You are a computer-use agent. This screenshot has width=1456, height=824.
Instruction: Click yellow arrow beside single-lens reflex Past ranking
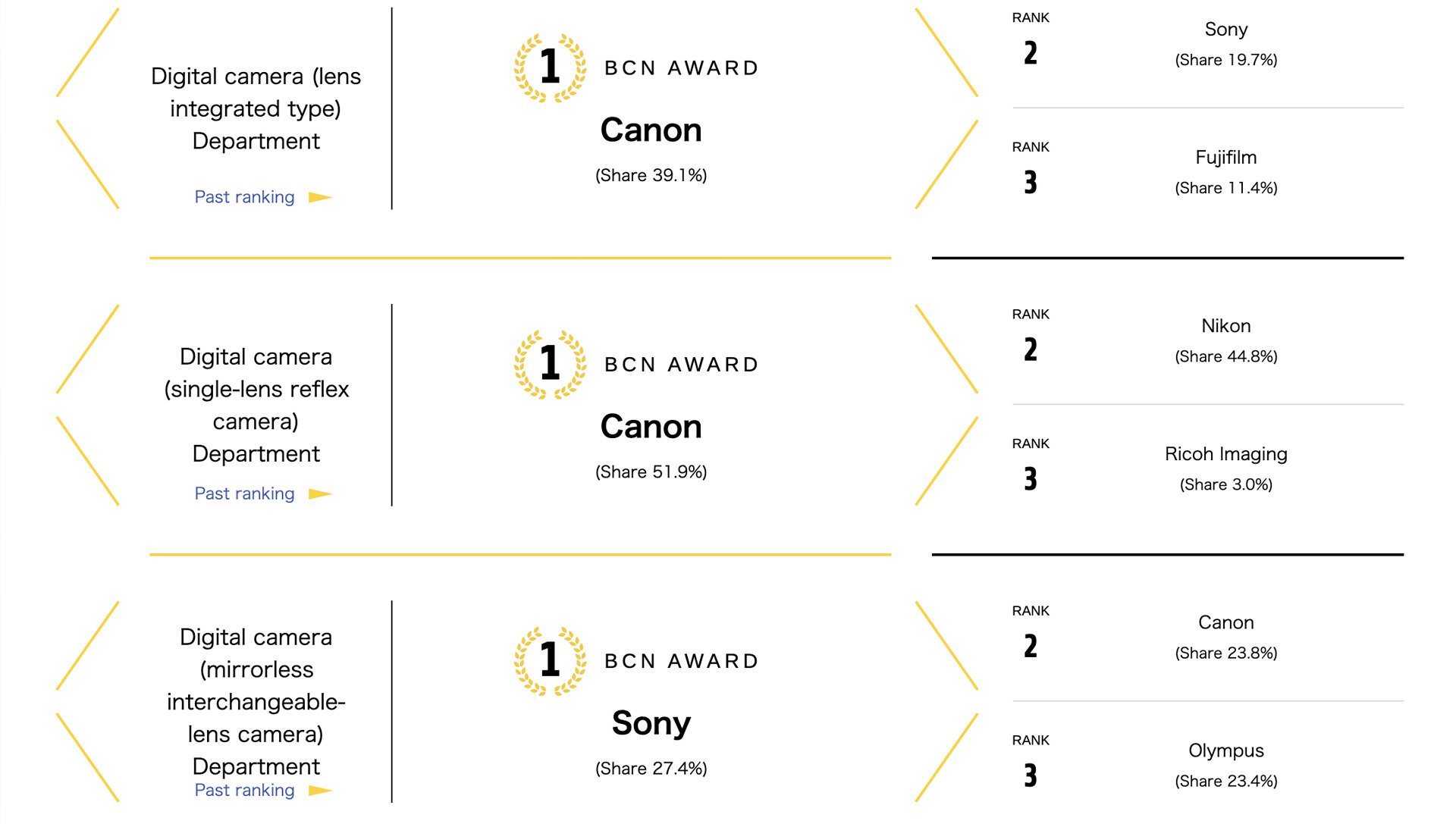pos(320,493)
